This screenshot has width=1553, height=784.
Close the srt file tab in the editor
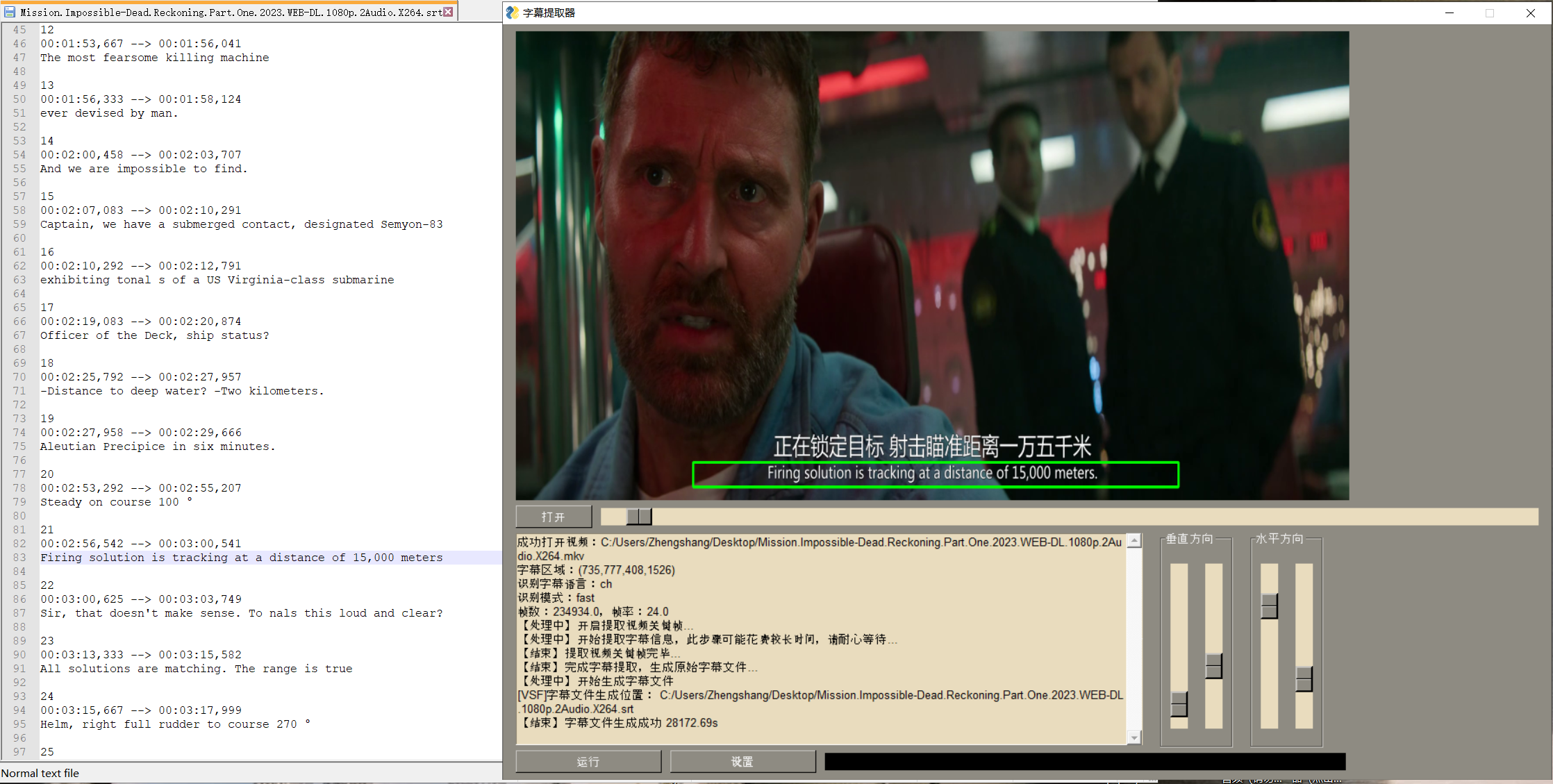click(449, 12)
